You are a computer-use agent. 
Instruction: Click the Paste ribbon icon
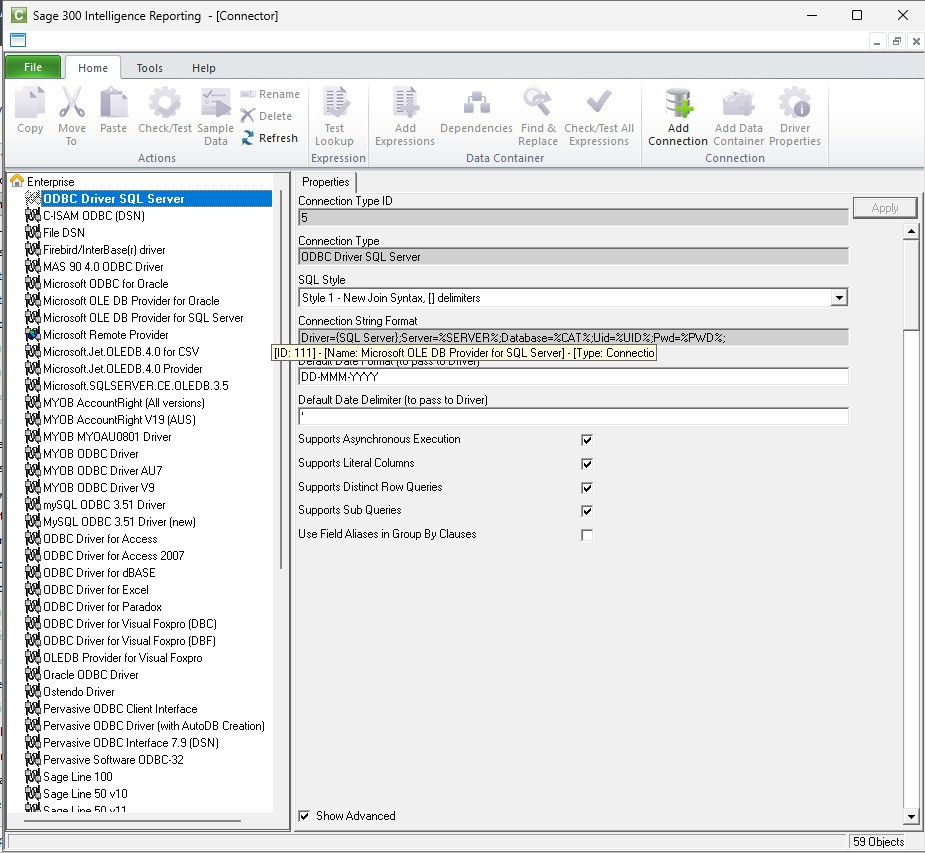pos(113,102)
